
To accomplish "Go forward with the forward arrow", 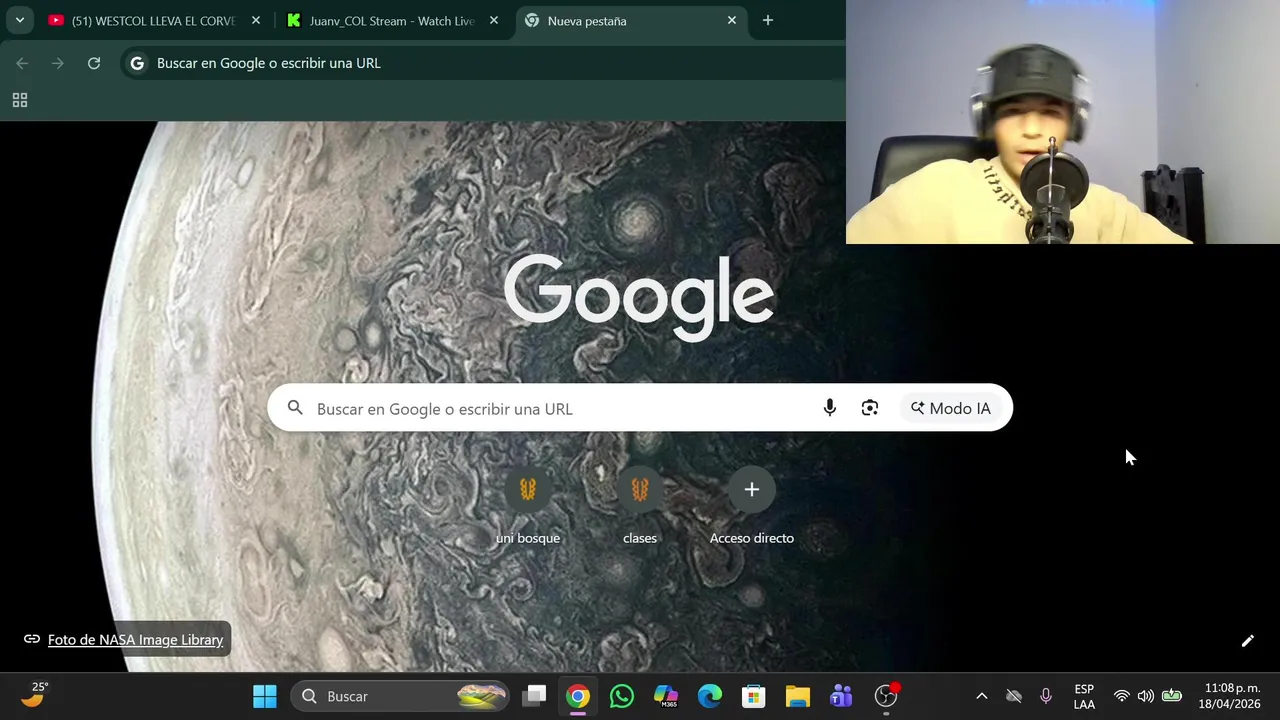I will point(58,63).
